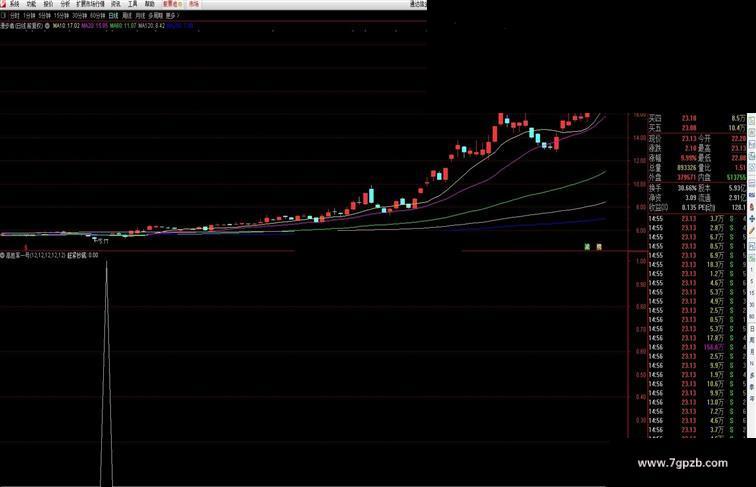
Task: Click sidebar 月 period button
Action: coord(752,352)
